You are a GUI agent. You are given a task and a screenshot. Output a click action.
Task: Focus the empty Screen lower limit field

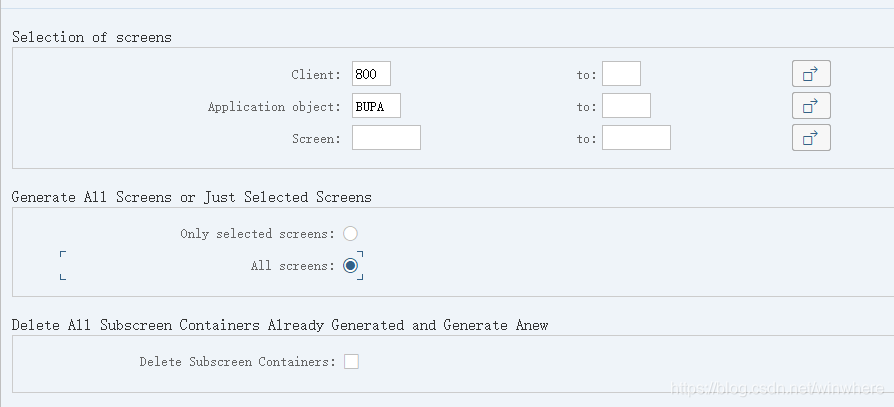[x=386, y=138]
